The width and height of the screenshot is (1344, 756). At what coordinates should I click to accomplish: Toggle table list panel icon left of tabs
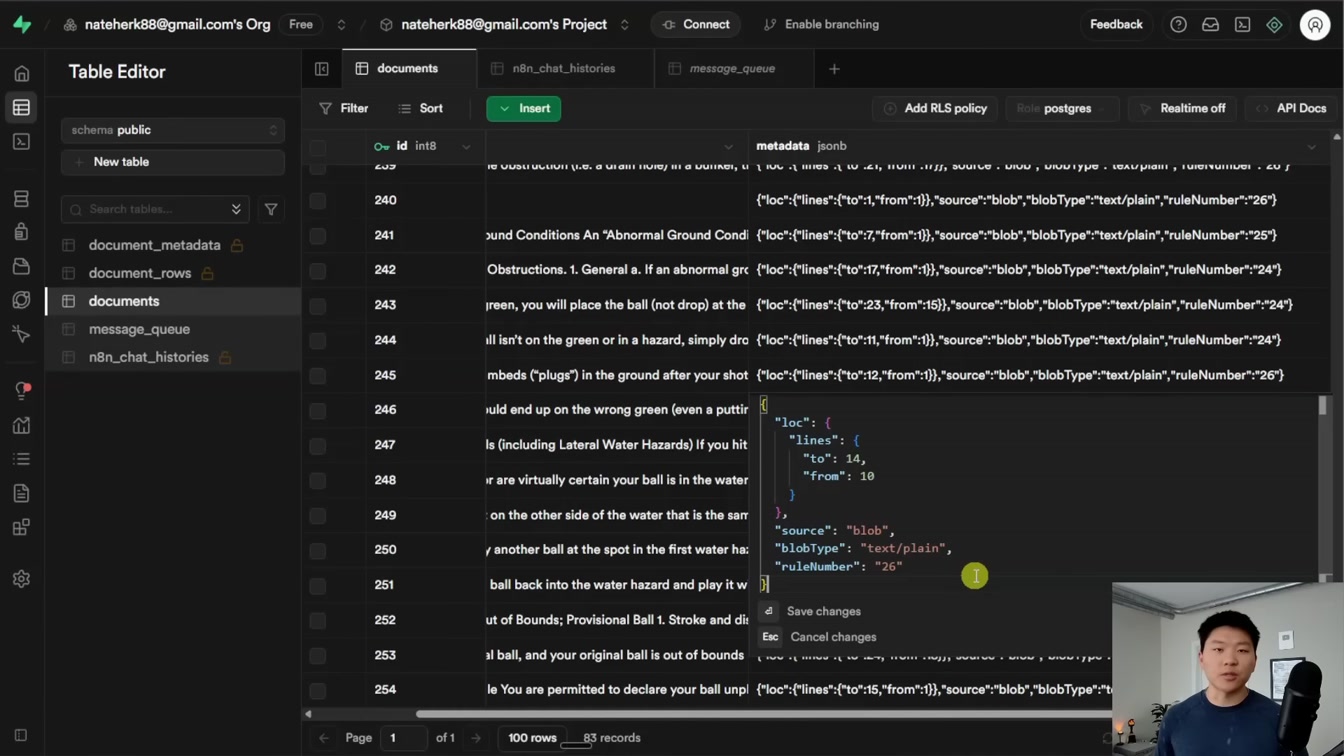click(x=322, y=69)
